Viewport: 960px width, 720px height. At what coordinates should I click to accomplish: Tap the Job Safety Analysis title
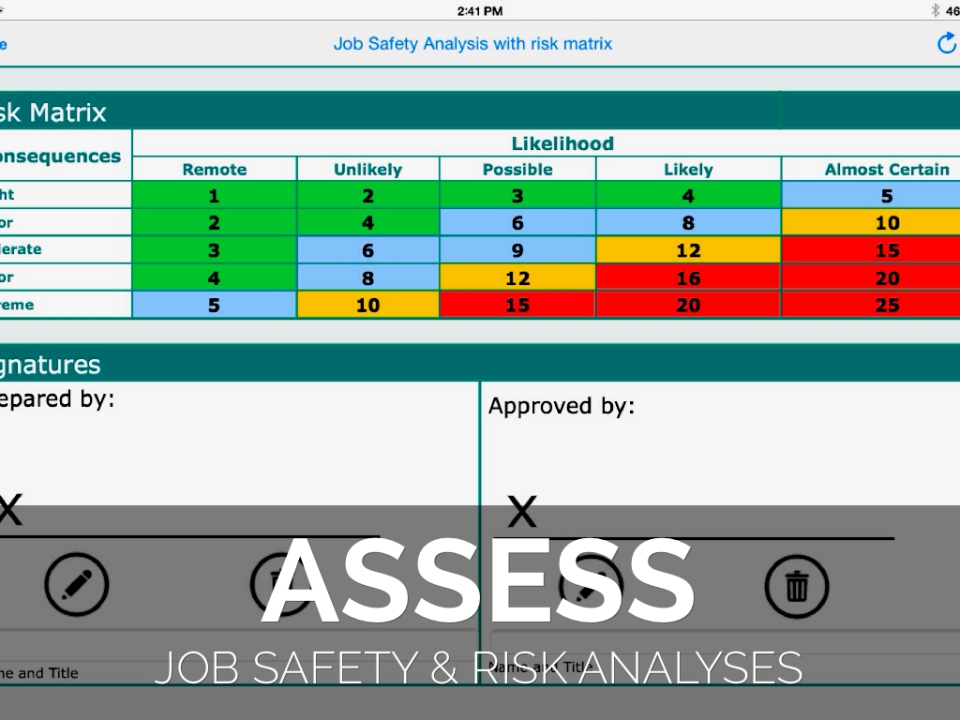(x=472, y=43)
